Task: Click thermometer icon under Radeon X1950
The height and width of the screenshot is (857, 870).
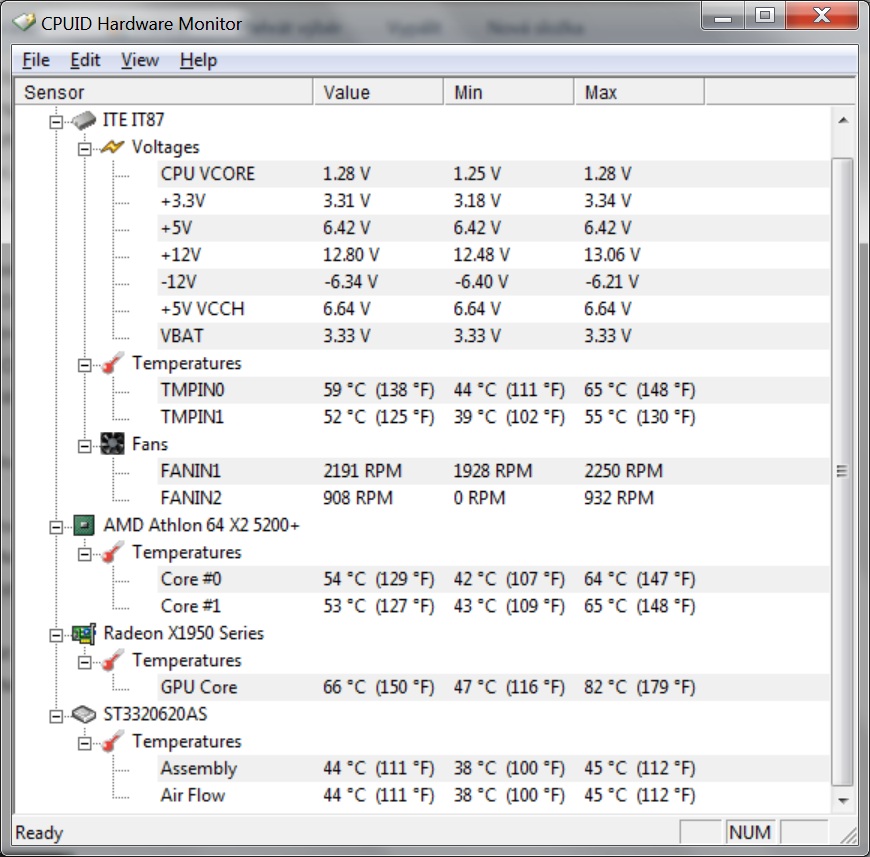Action: coord(113,661)
